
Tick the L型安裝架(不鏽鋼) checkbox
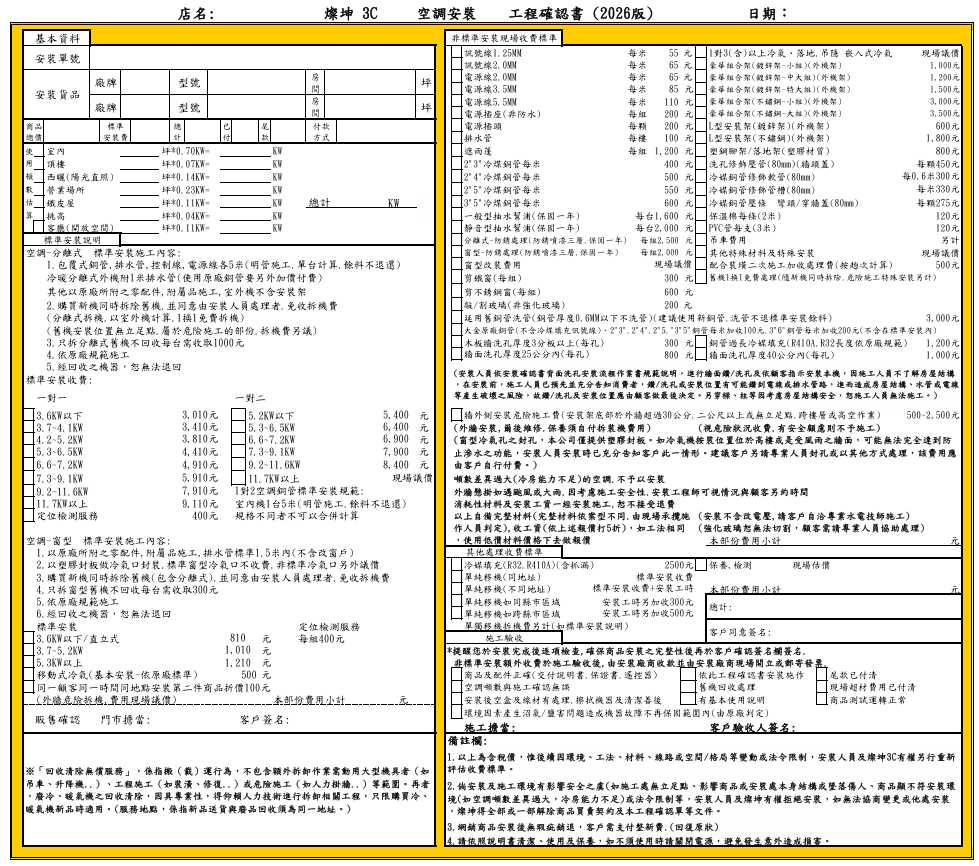coord(701,138)
